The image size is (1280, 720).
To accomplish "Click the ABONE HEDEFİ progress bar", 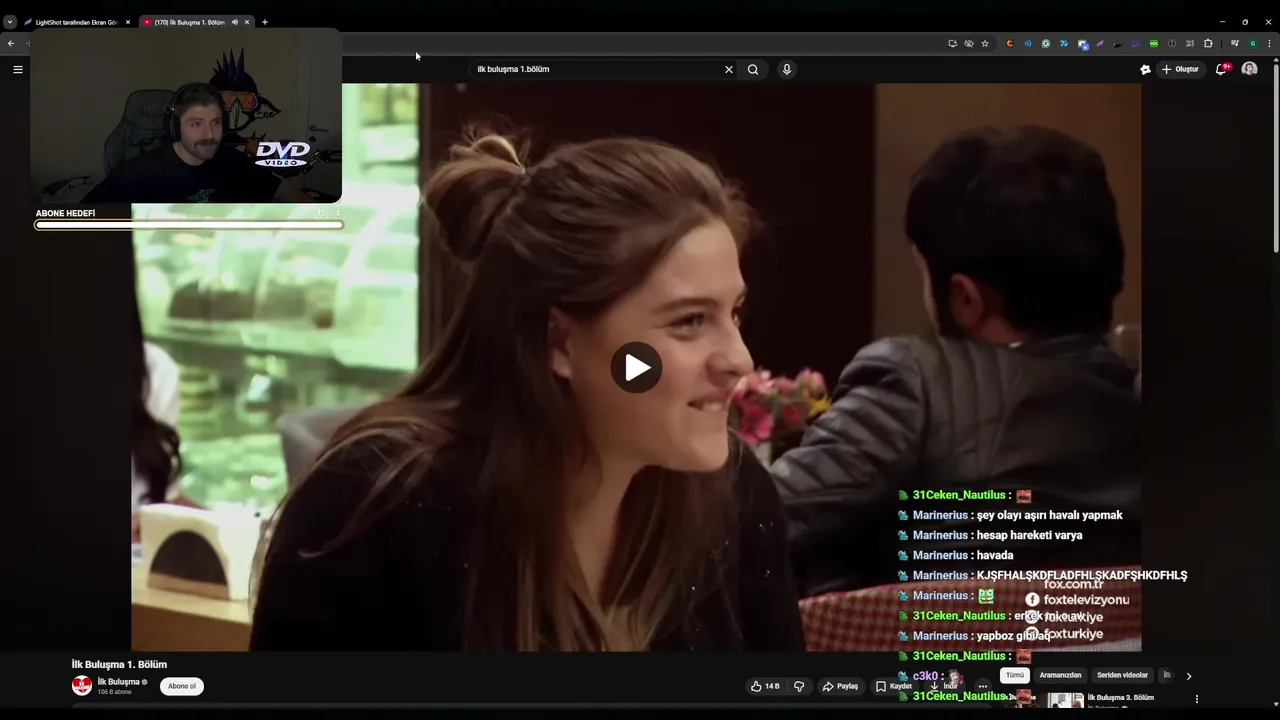I will [188, 225].
